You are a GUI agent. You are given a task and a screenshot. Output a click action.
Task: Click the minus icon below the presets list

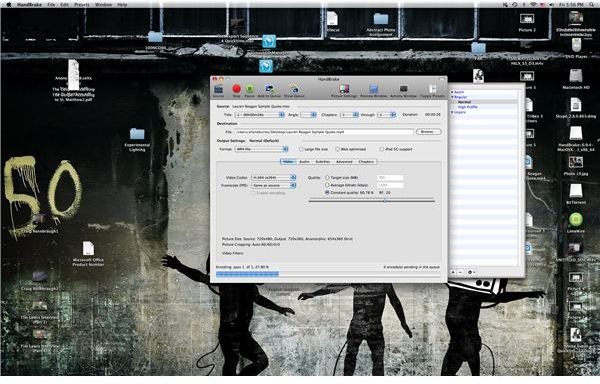tap(460, 272)
